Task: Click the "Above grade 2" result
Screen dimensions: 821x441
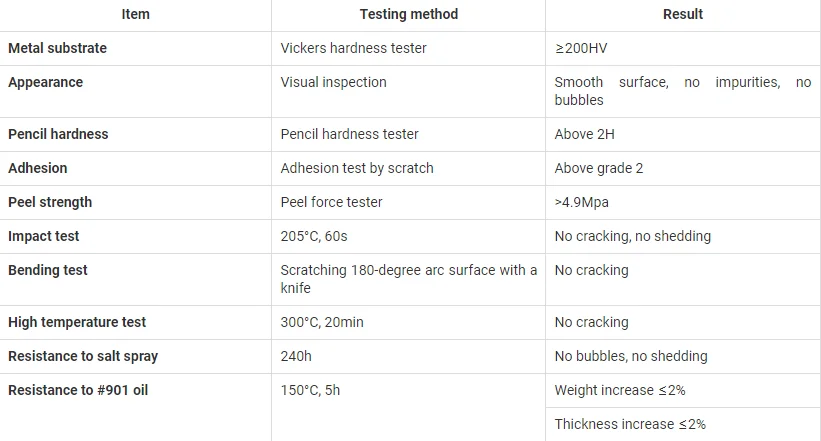Action: tap(599, 168)
